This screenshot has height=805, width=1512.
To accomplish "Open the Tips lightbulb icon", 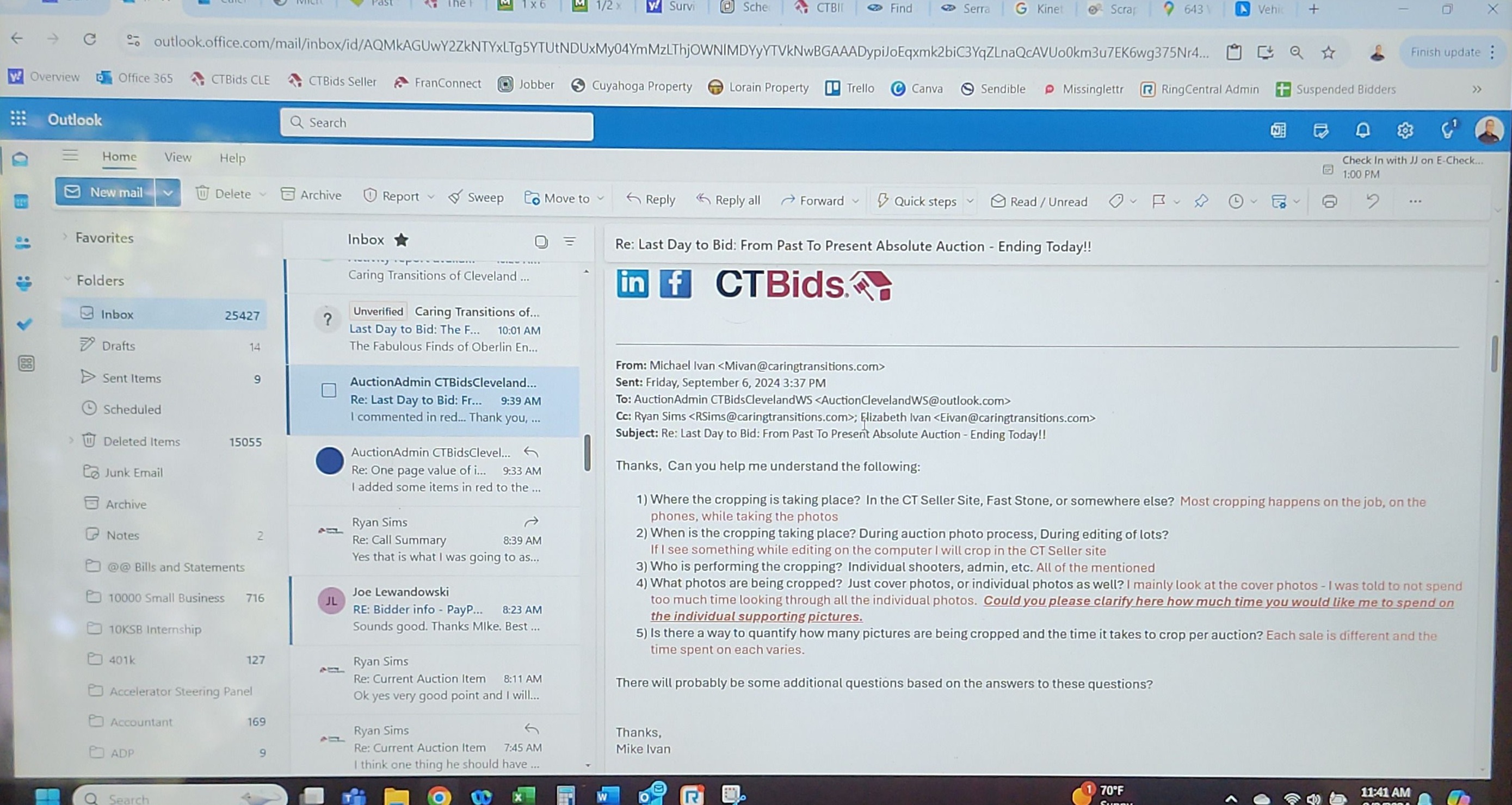I will 1448,129.
